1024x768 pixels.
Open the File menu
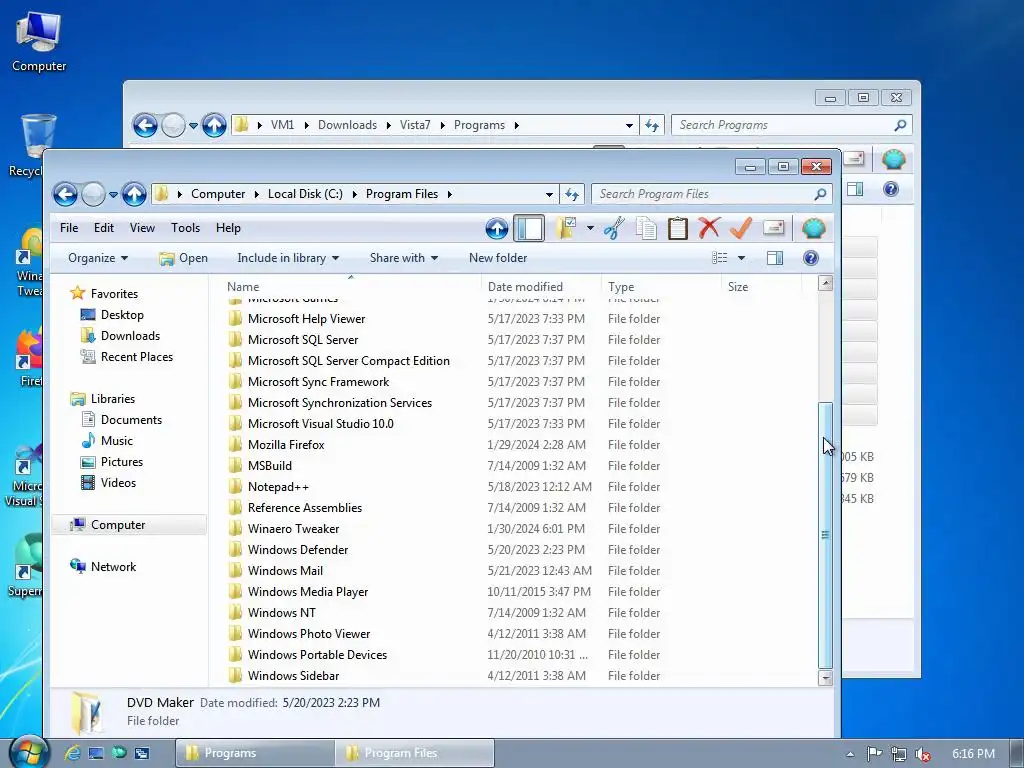pyautogui.click(x=69, y=228)
